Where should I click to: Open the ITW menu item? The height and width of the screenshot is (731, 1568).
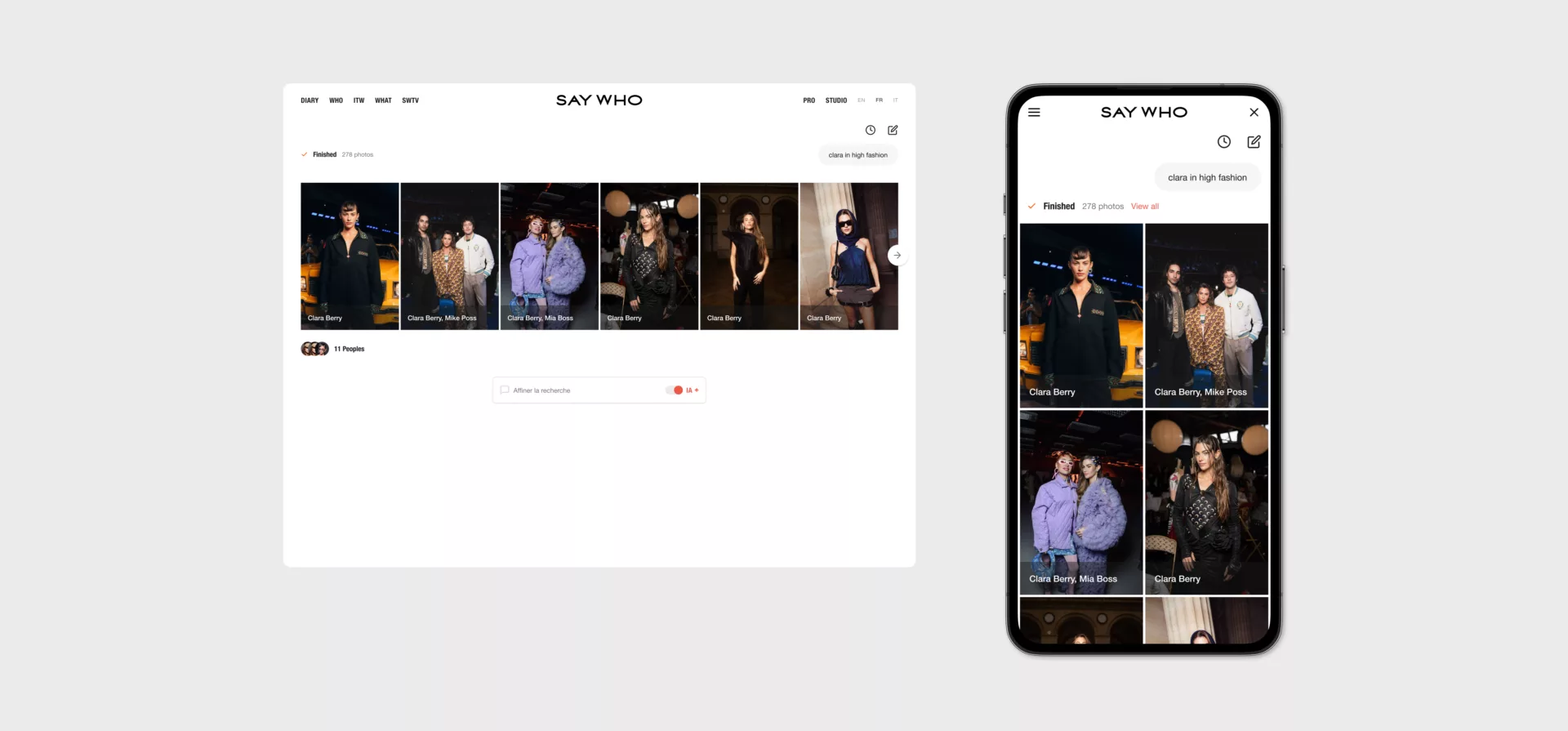pyautogui.click(x=359, y=100)
